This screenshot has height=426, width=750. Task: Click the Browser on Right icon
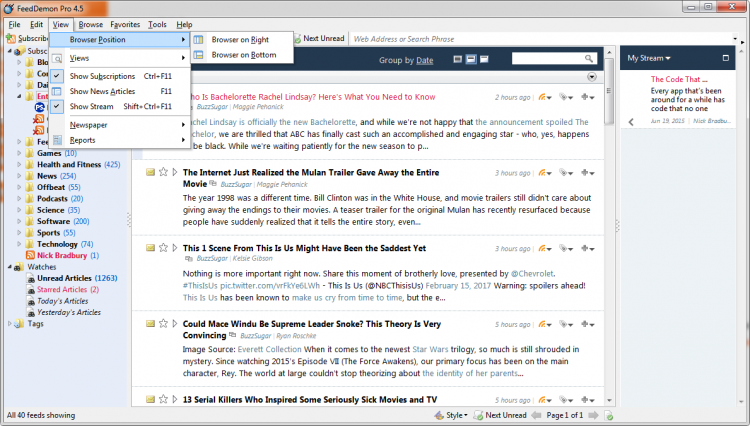(x=199, y=39)
